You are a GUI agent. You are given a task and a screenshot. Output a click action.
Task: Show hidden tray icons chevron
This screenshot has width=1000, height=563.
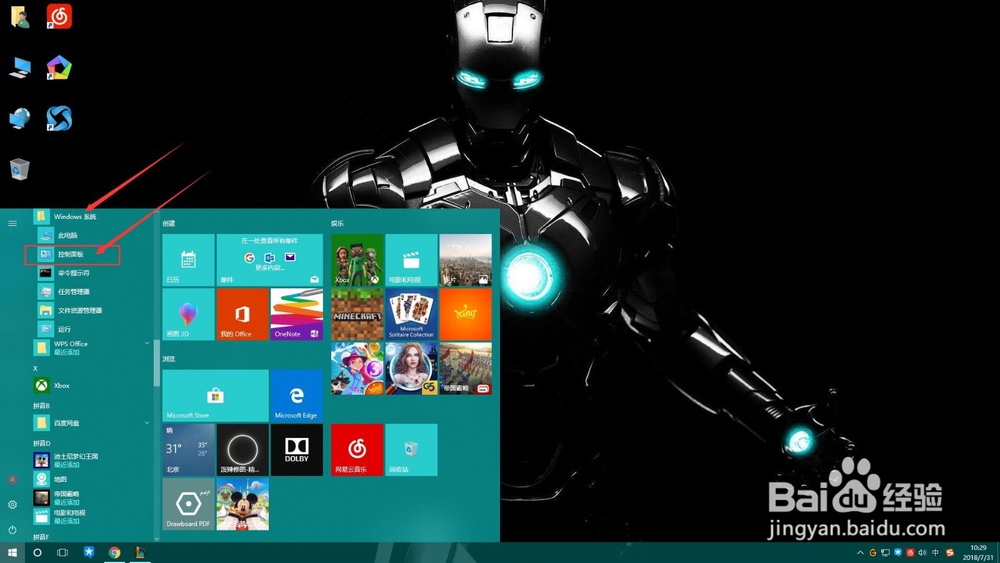coord(860,553)
